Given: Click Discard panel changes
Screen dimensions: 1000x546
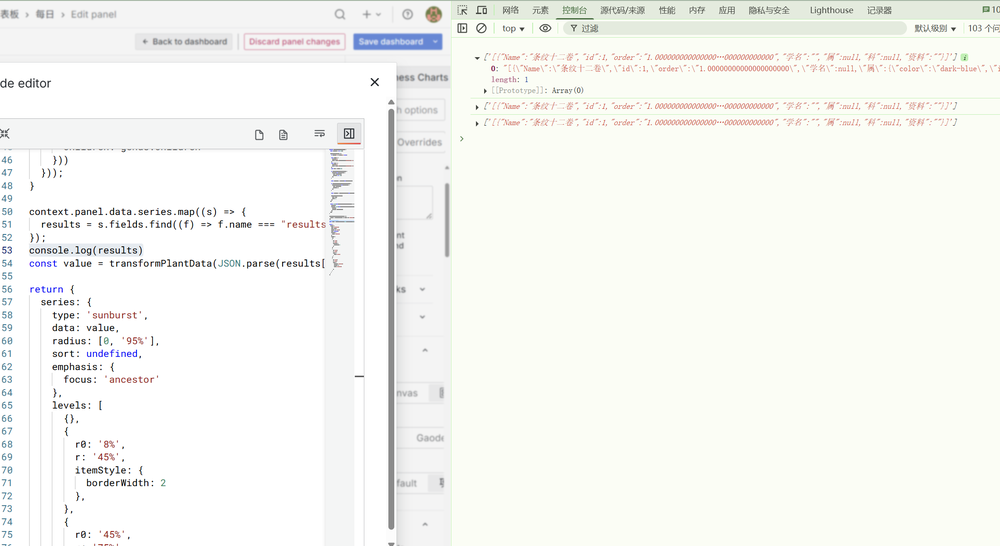Looking at the screenshot, I should pos(294,41).
